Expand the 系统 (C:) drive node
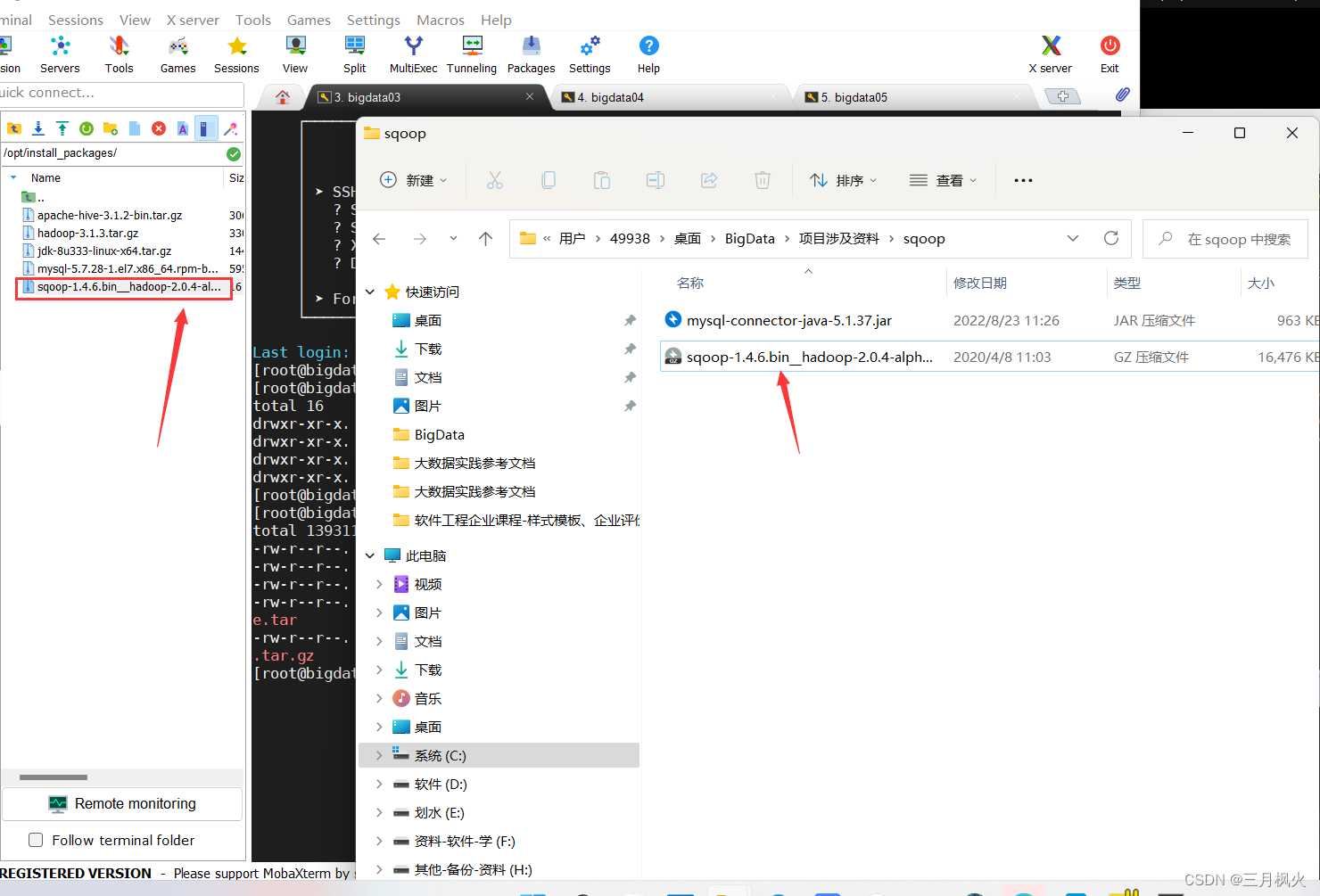 click(x=379, y=755)
